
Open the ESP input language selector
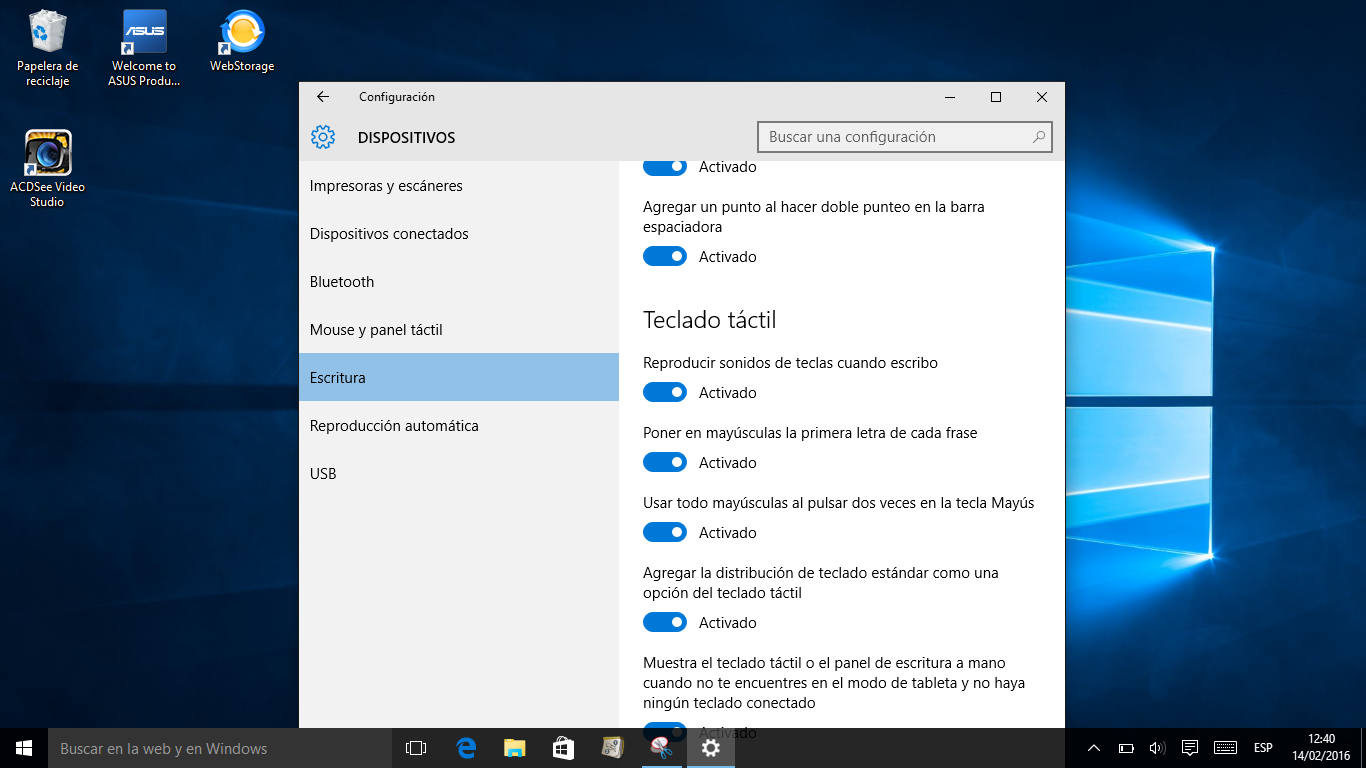1263,748
